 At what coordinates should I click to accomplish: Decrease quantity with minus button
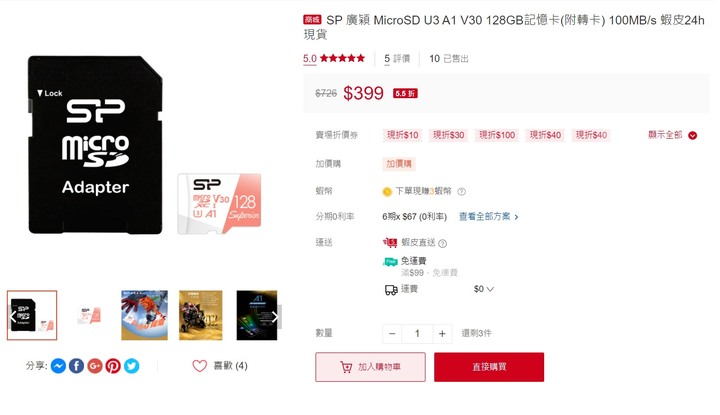392,334
